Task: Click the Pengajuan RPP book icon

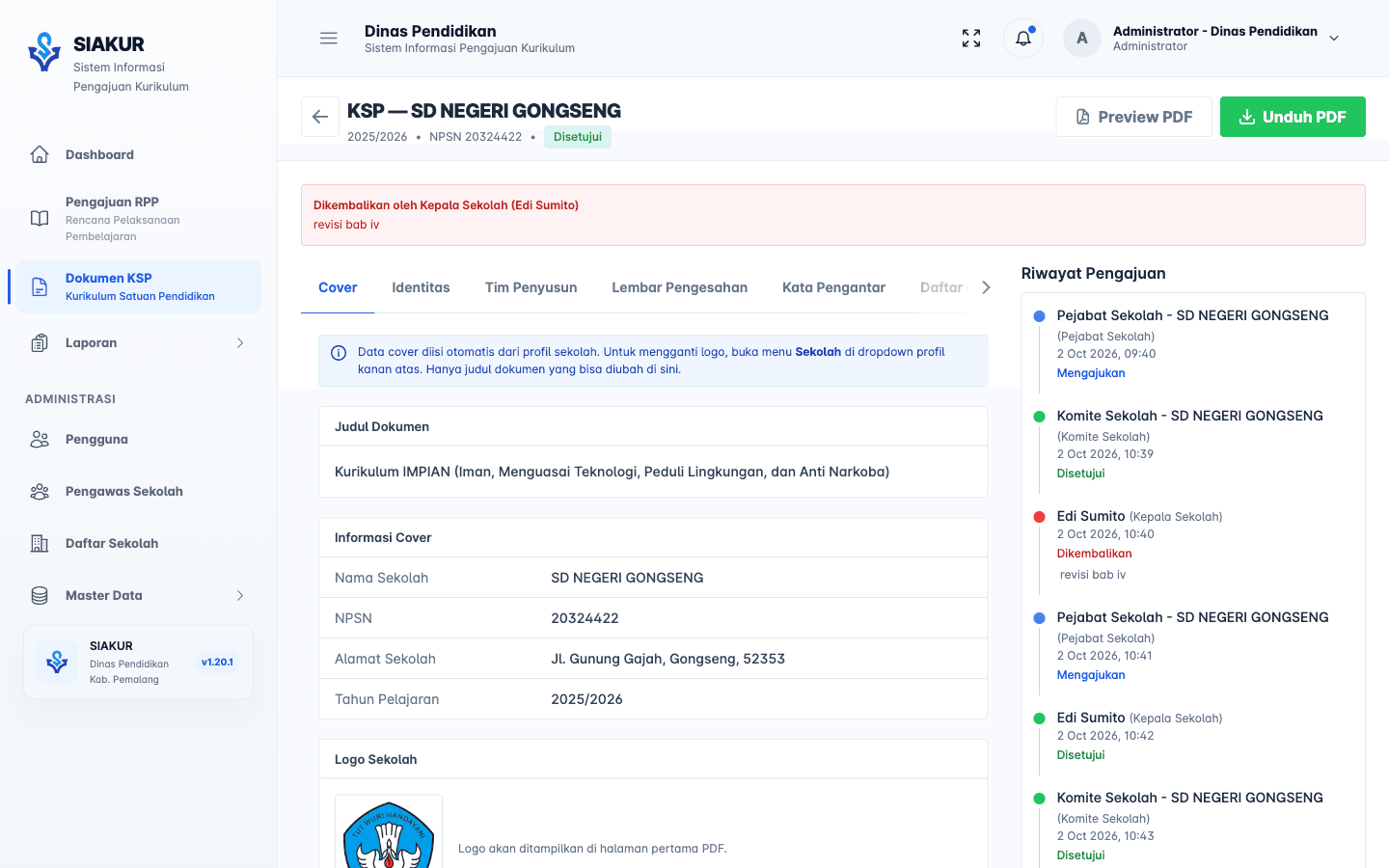Action: pos(40,218)
